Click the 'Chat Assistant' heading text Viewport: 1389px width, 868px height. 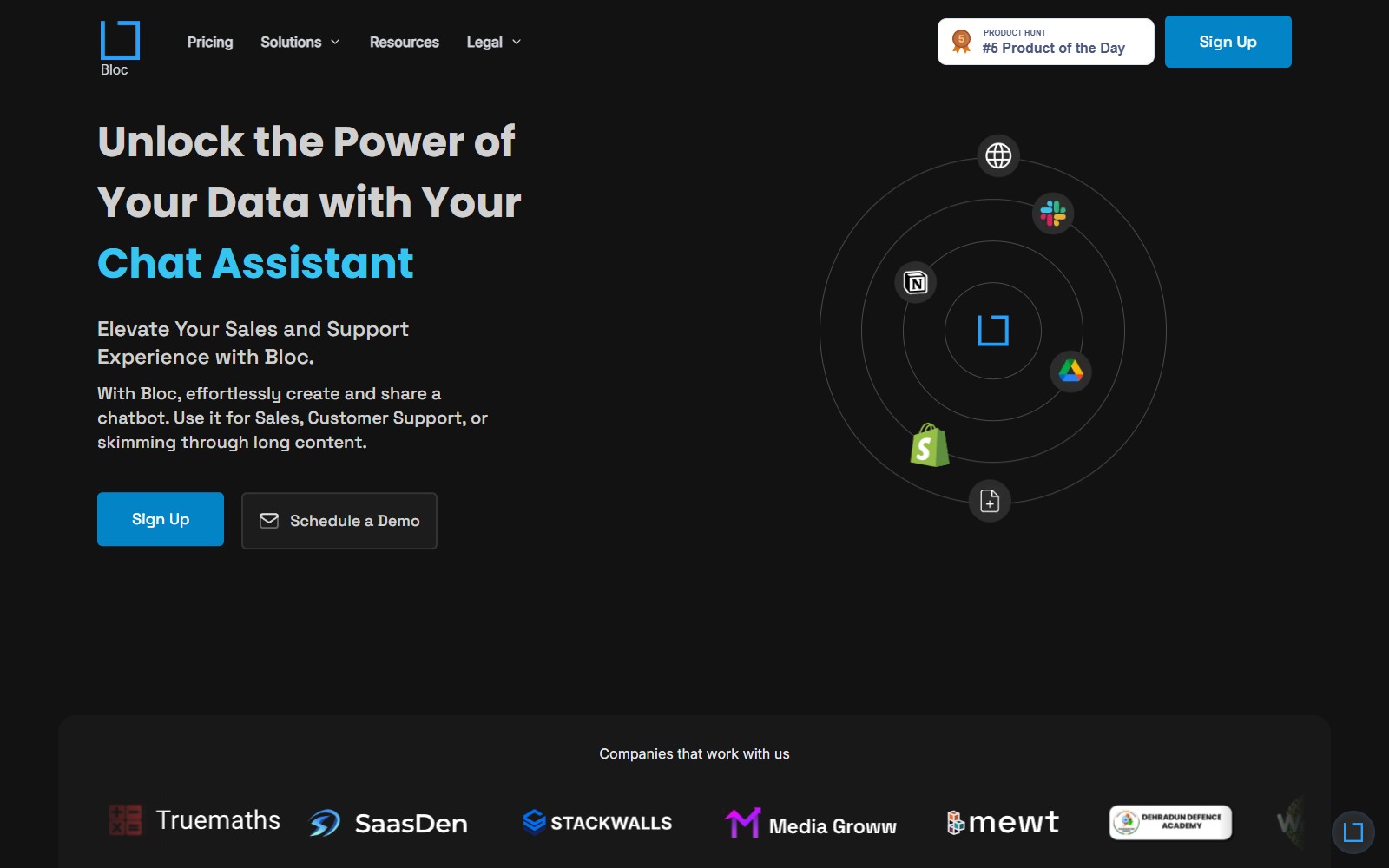coord(255,263)
